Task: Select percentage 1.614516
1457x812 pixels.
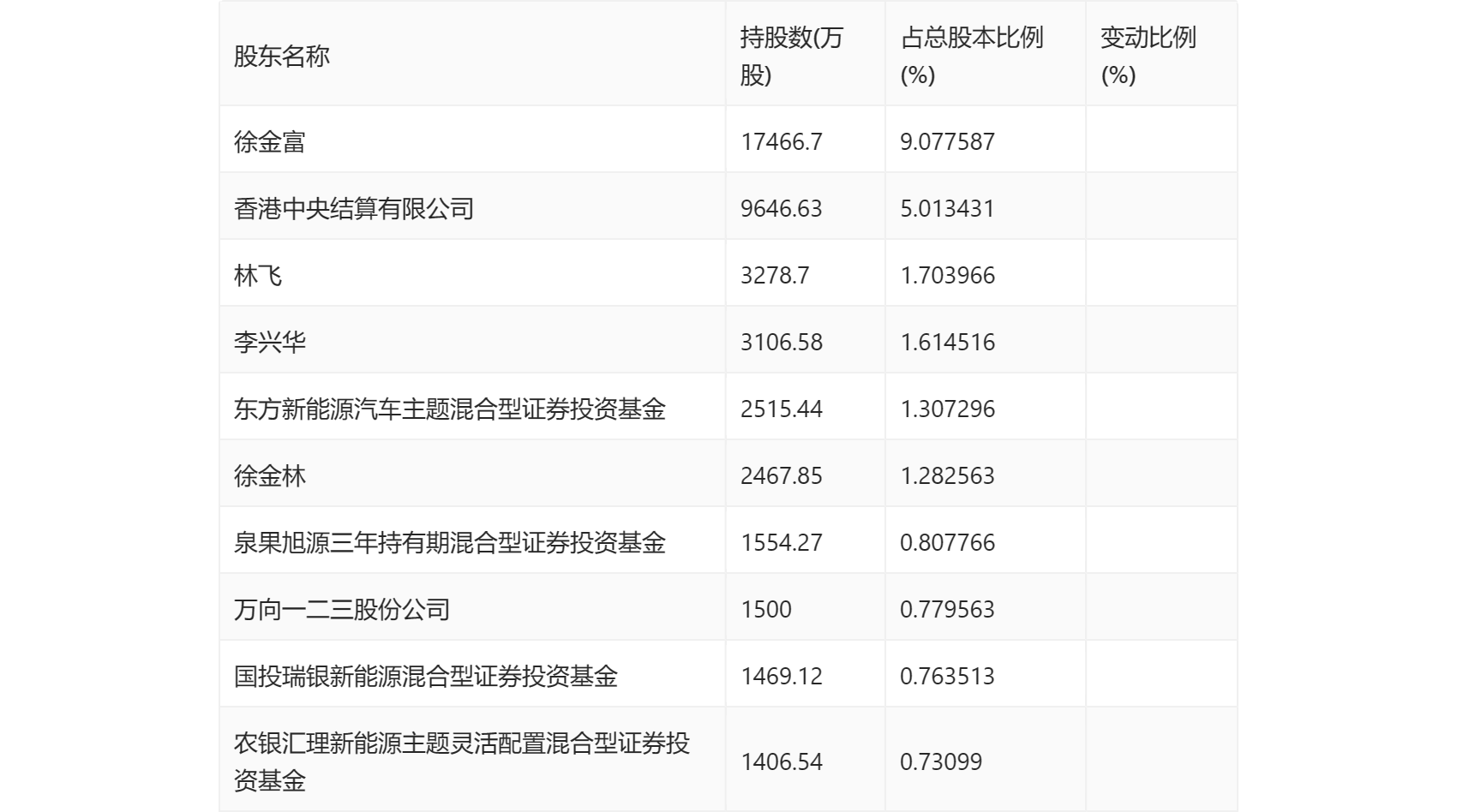Action: coord(948,342)
